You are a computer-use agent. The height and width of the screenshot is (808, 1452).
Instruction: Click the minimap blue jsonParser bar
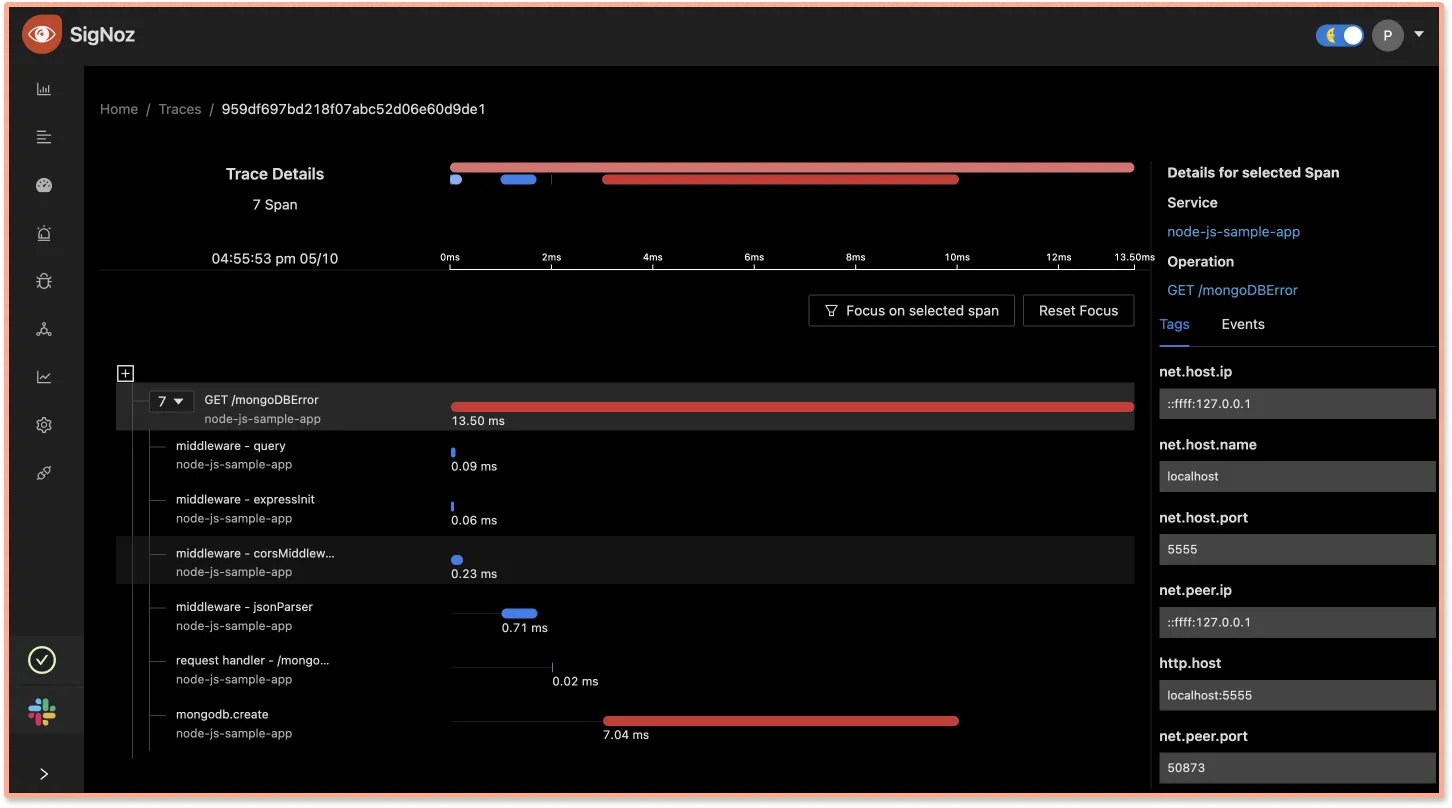click(518, 180)
